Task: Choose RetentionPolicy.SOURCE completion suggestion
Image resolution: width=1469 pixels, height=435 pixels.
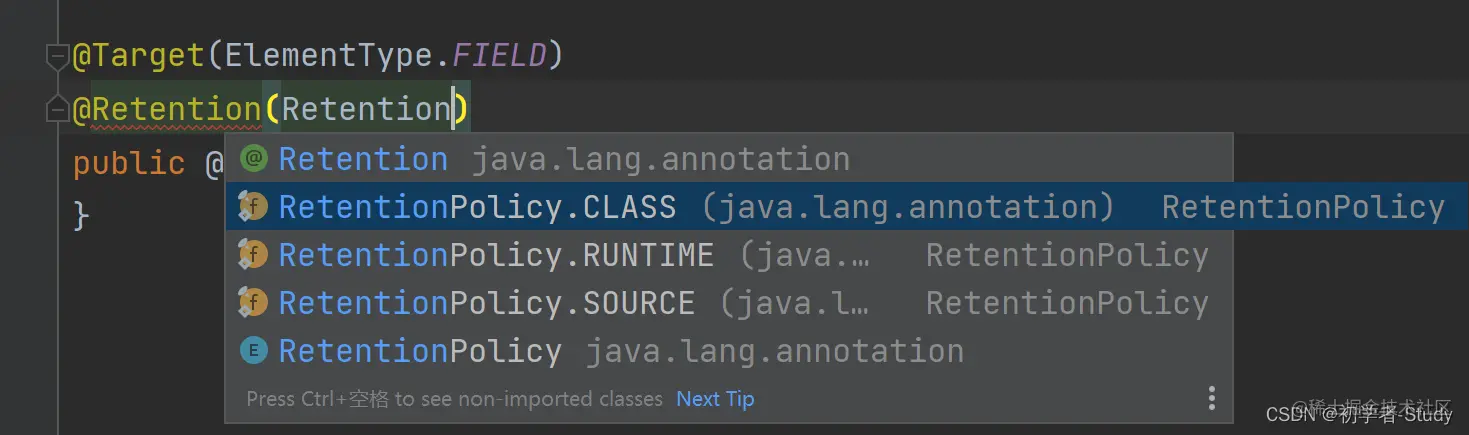Action: click(x=728, y=303)
